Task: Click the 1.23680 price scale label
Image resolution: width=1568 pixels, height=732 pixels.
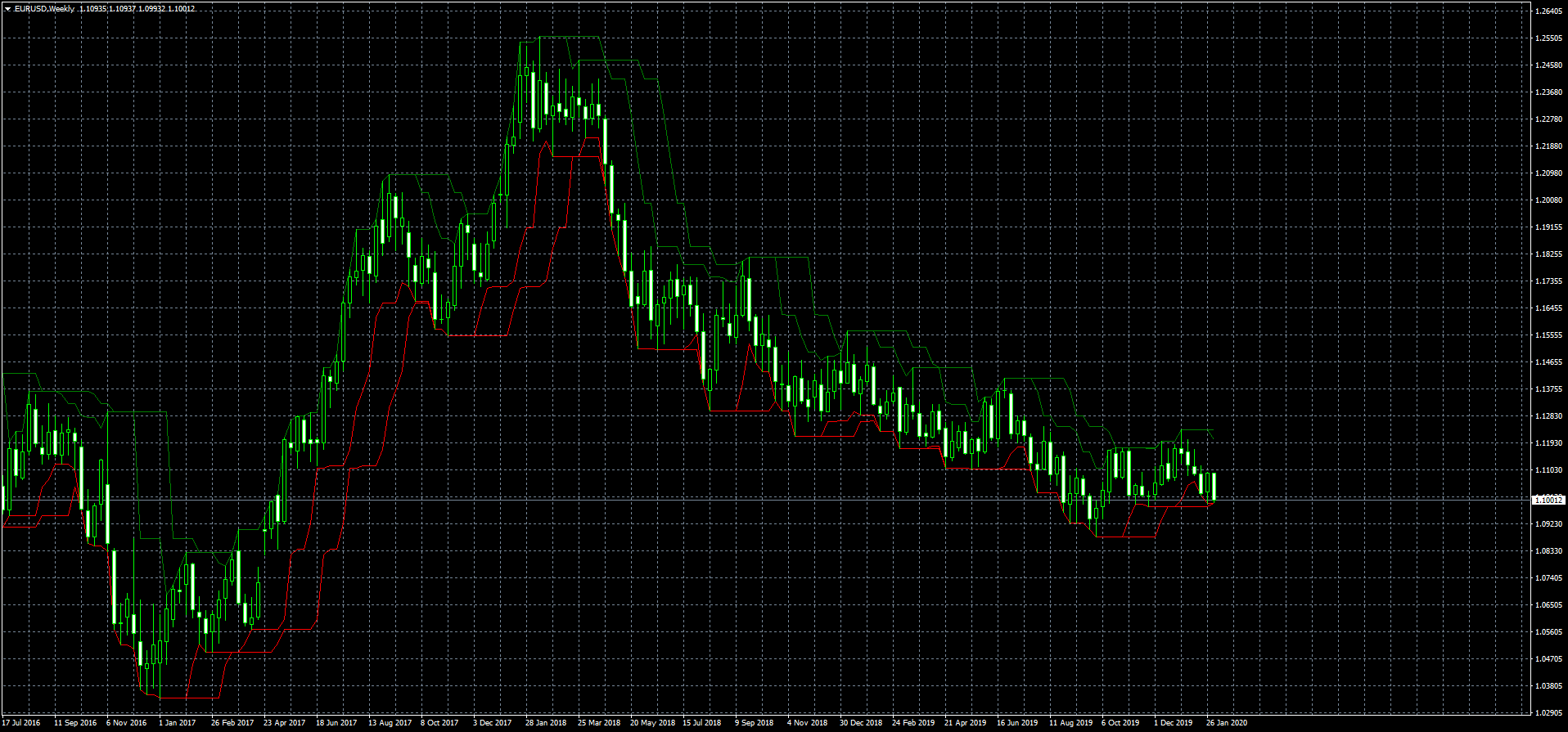Action: coord(1549,92)
